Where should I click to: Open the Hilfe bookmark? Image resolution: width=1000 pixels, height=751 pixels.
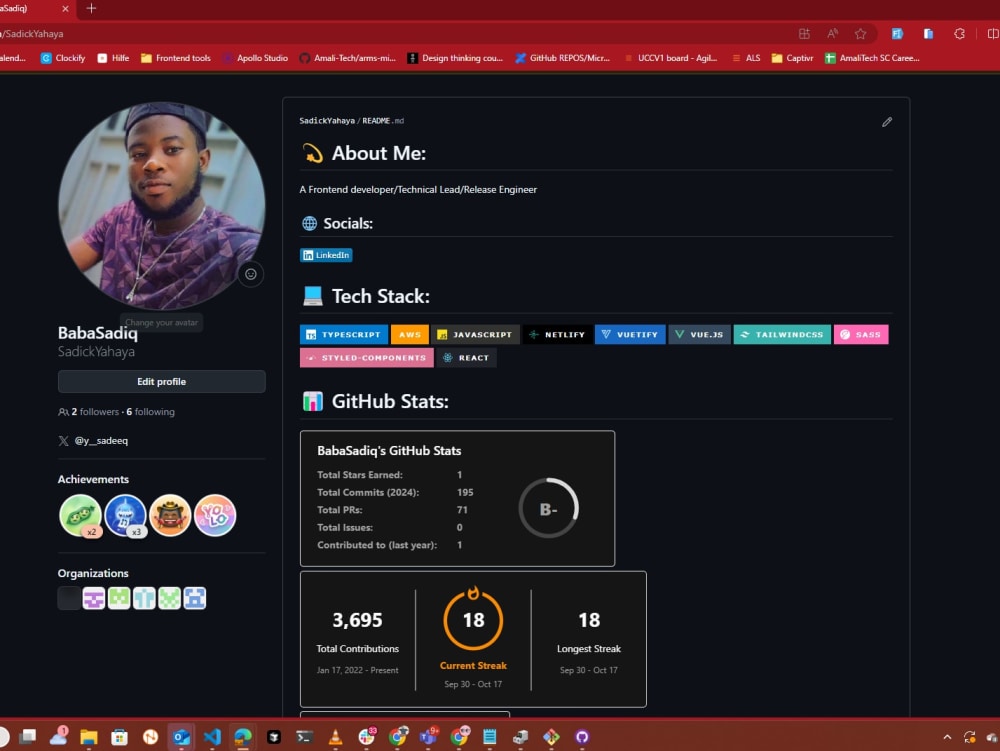click(113, 58)
